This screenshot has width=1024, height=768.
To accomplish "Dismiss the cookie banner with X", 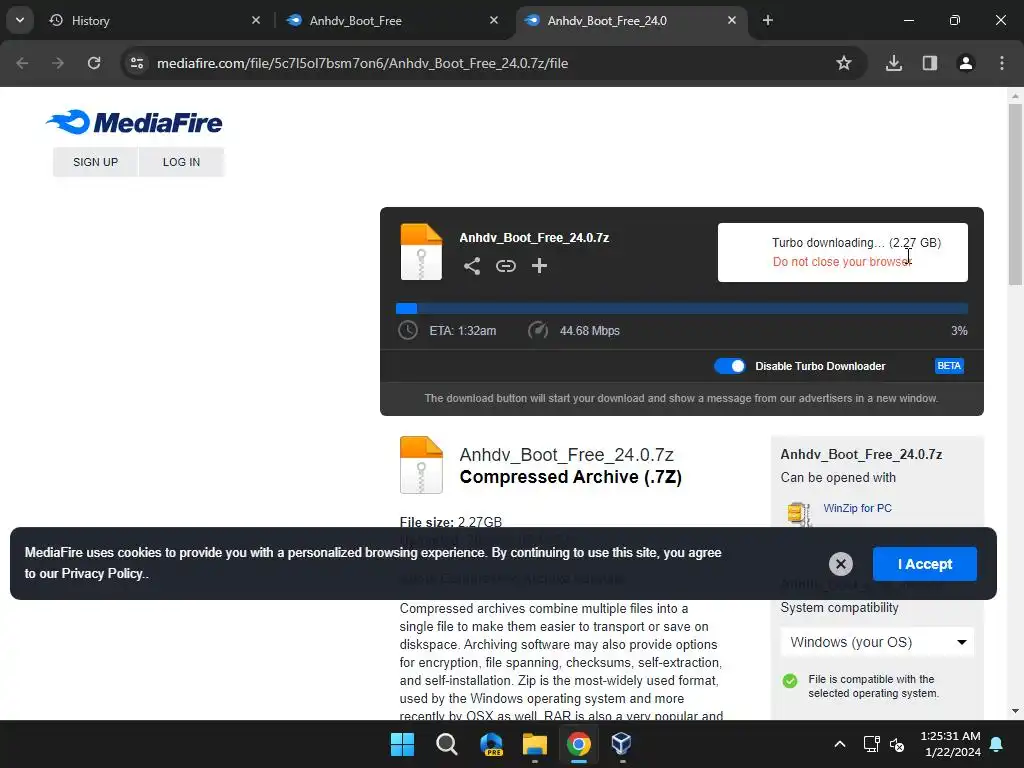I will pyautogui.click(x=841, y=564).
